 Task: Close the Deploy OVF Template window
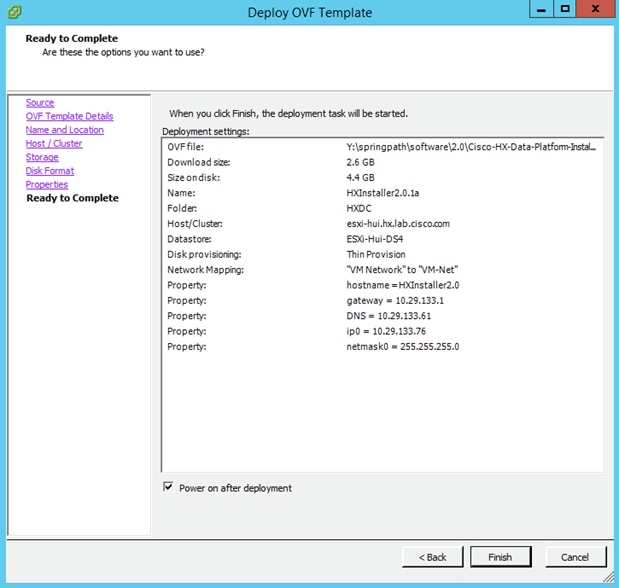click(x=596, y=9)
